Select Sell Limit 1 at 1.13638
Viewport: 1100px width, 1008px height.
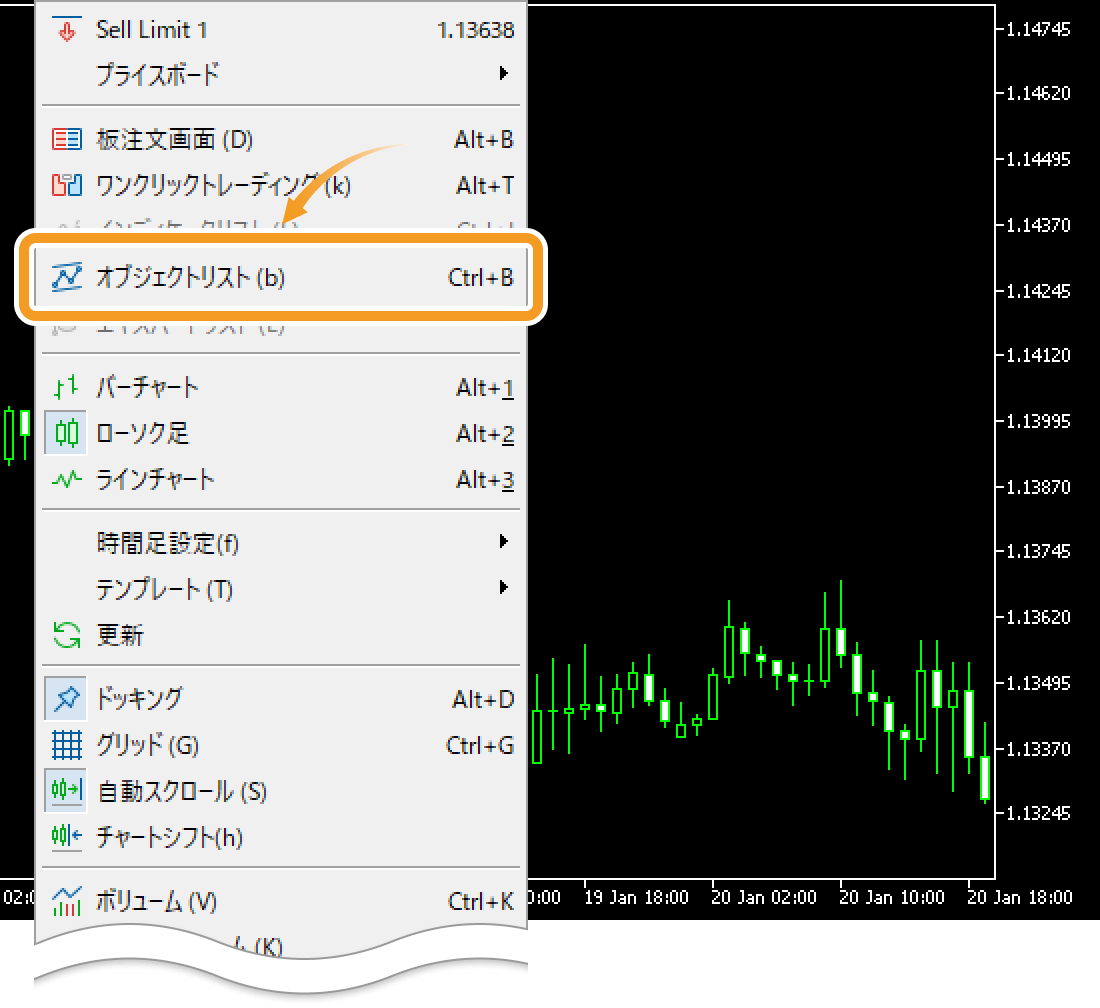click(x=281, y=29)
